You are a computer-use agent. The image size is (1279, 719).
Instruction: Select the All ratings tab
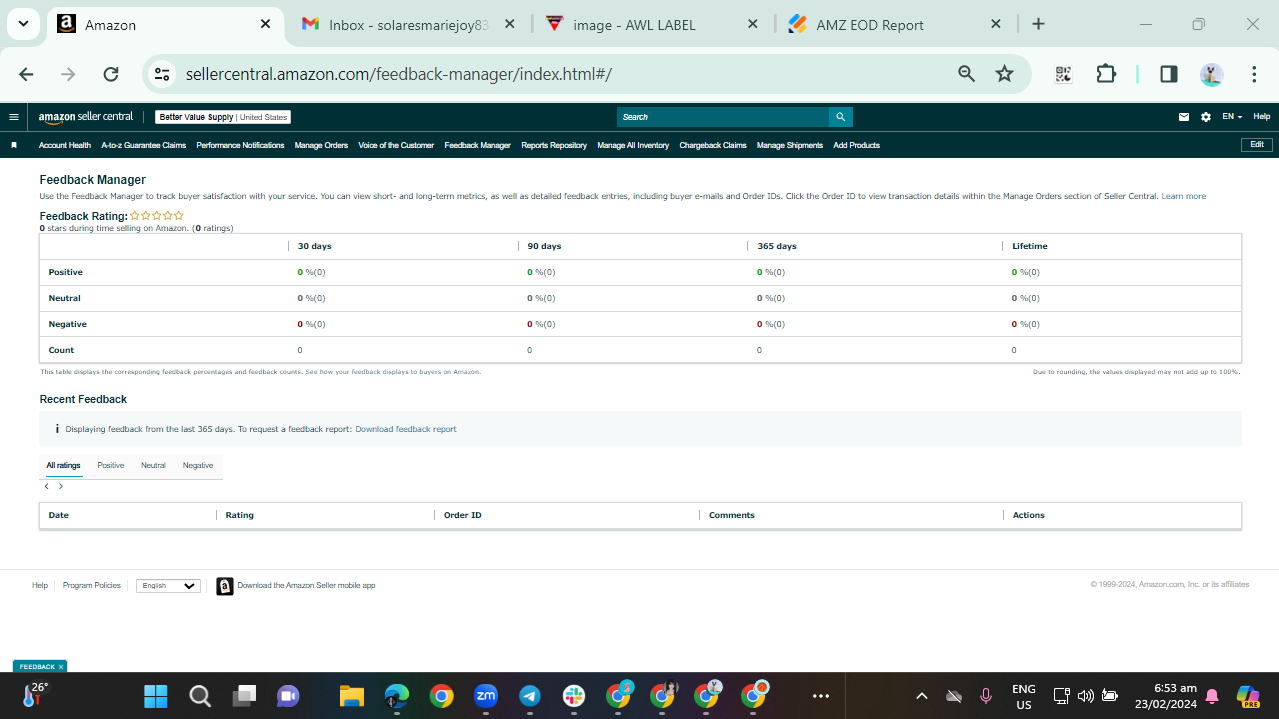(x=63, y=465)
